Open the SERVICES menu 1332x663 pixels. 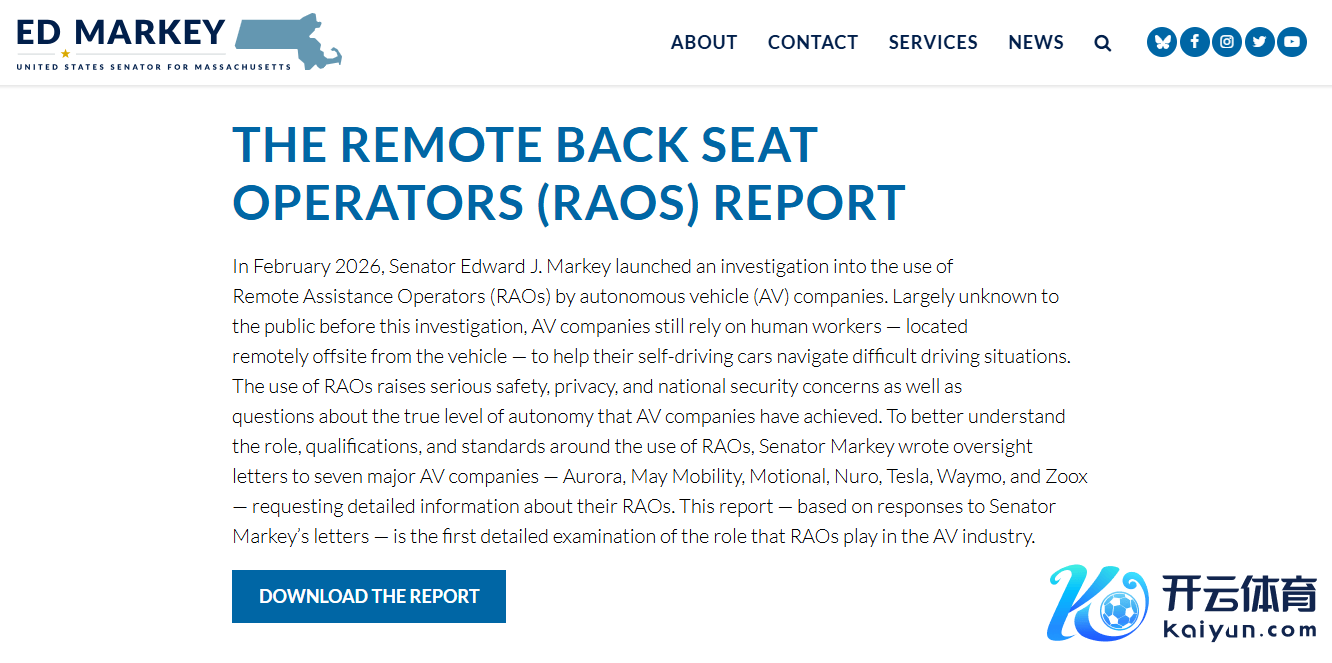tap(933, 42)
